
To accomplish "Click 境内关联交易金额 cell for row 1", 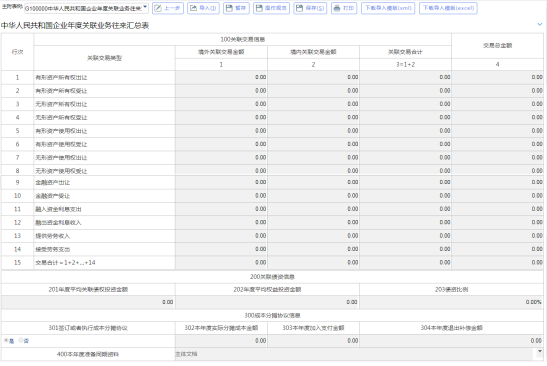I will [313, 77].
